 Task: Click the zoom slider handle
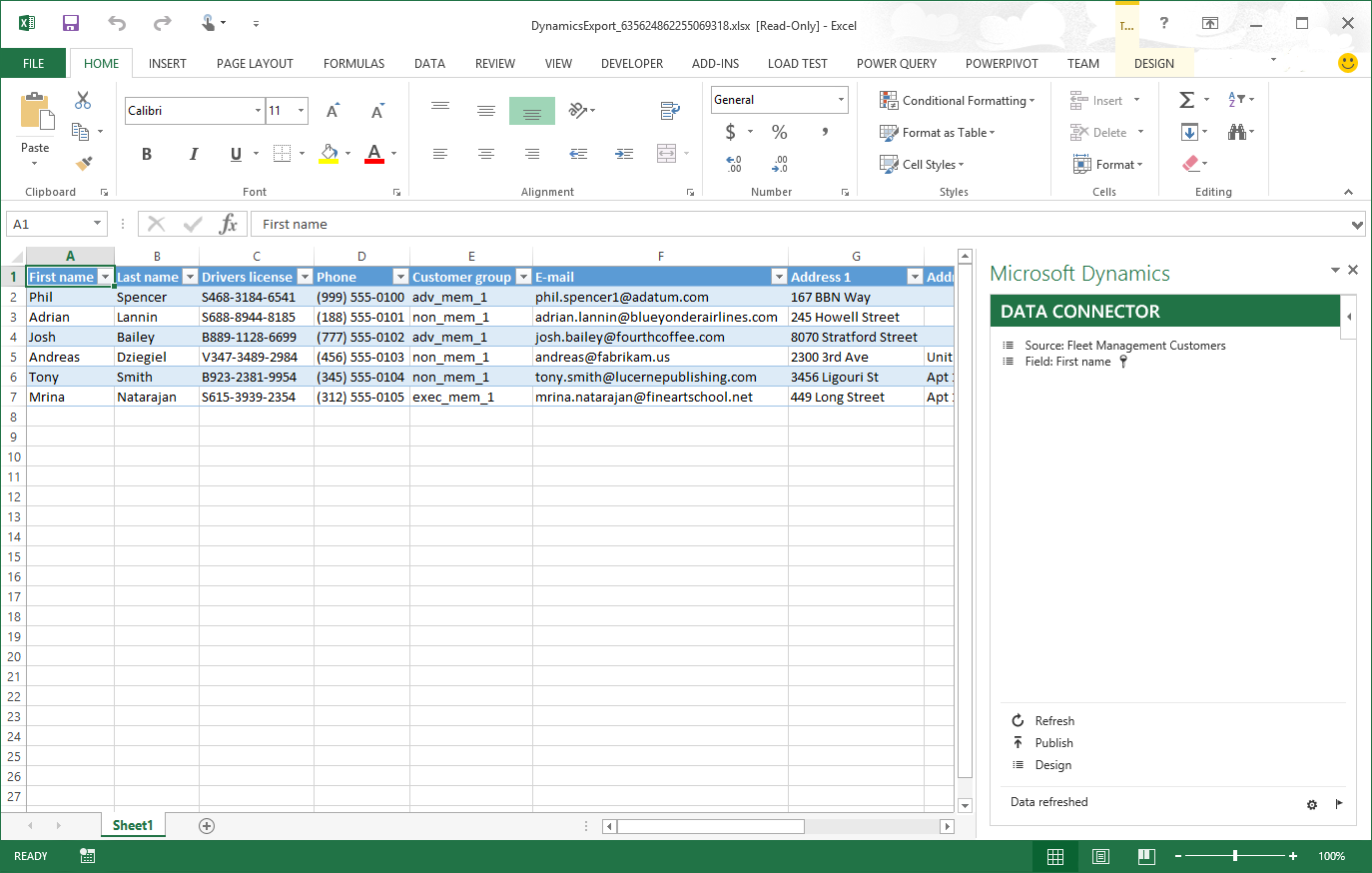click(1235, 856)
